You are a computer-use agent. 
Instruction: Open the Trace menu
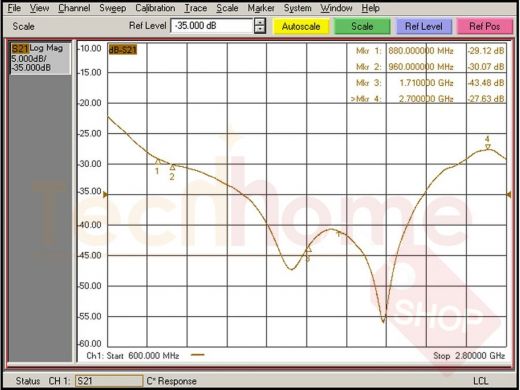196,8
